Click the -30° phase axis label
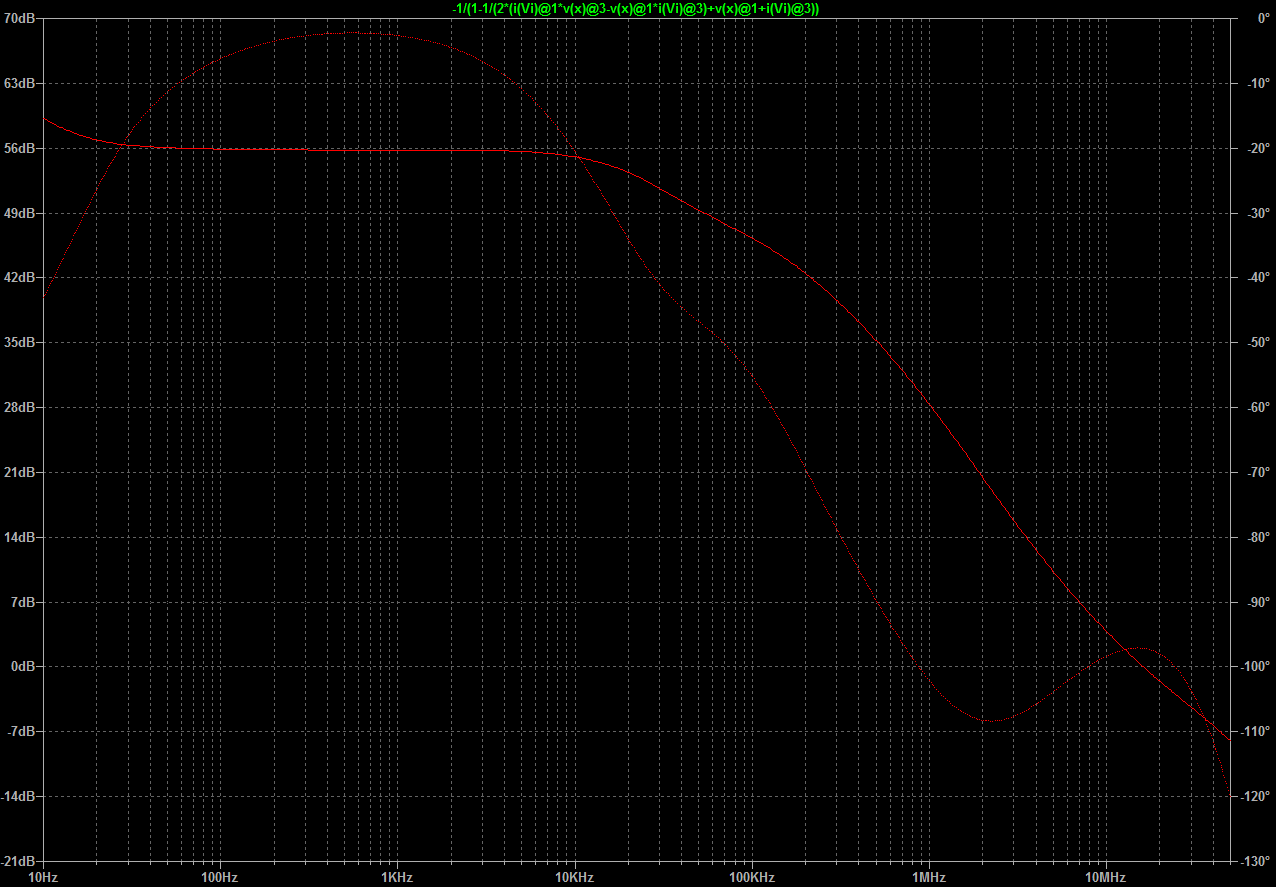 (x=1256, y=213)
